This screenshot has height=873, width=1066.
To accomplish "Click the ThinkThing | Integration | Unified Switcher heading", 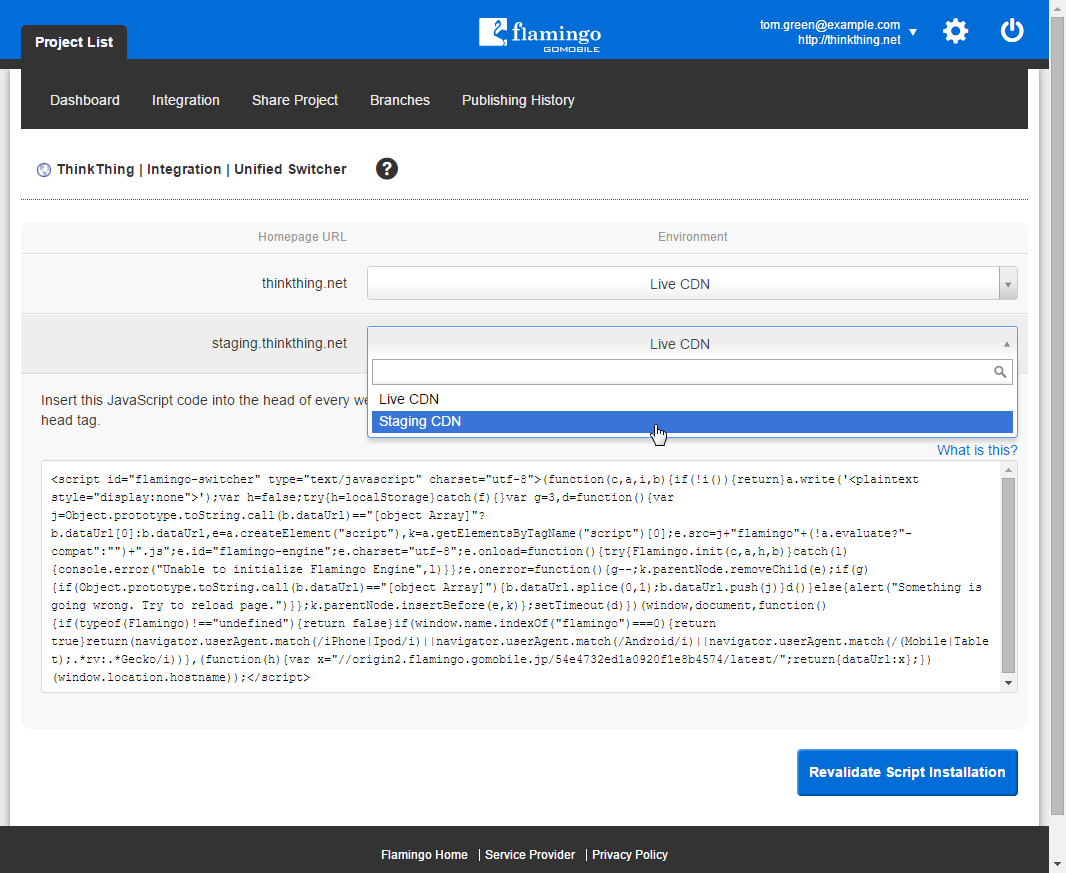I will click(x=201, y=169).
